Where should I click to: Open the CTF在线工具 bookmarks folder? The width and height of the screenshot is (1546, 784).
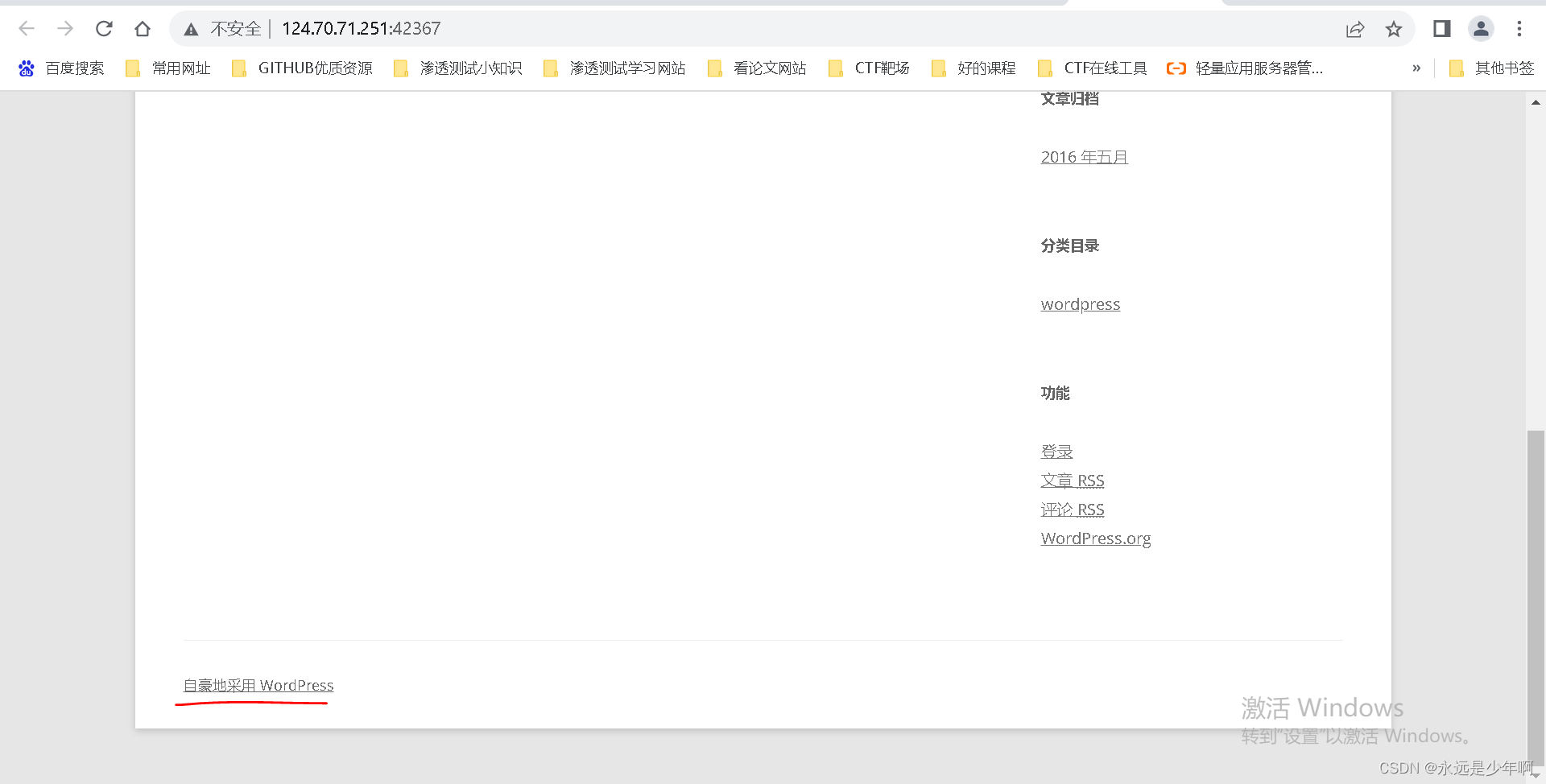tap(1093, 68)
